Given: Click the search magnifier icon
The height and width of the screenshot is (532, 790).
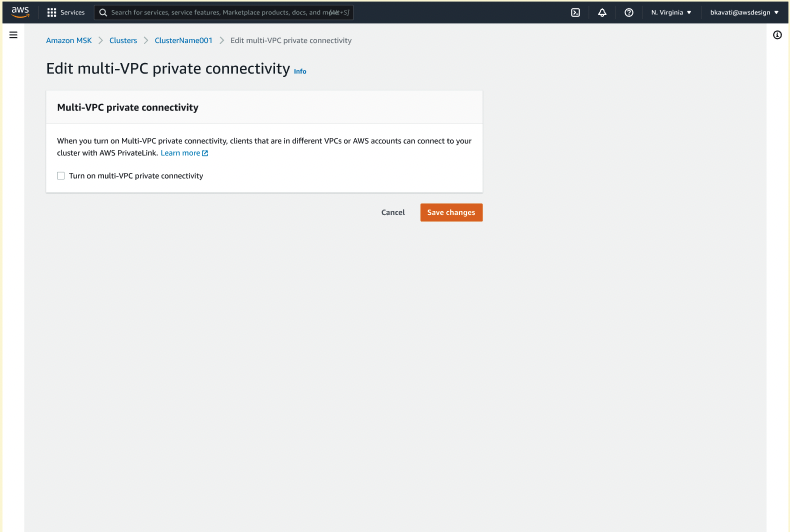Looking at the screenshot, I should click(103, 13).
